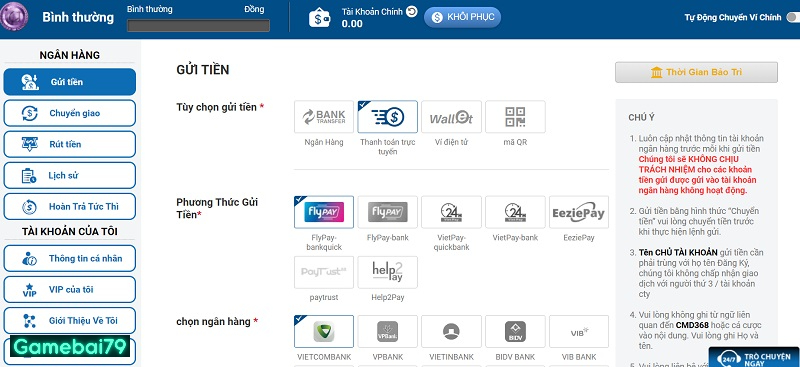
Task: Select VPBANK bank logo
Action: 387,331
